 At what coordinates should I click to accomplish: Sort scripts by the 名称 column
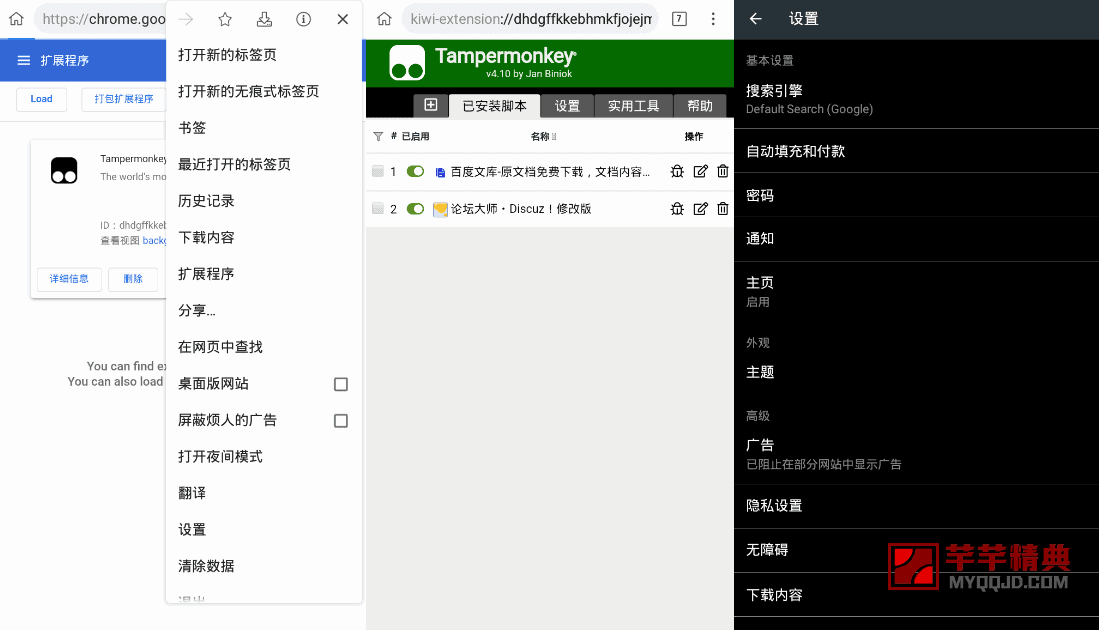tap(543, 137)
